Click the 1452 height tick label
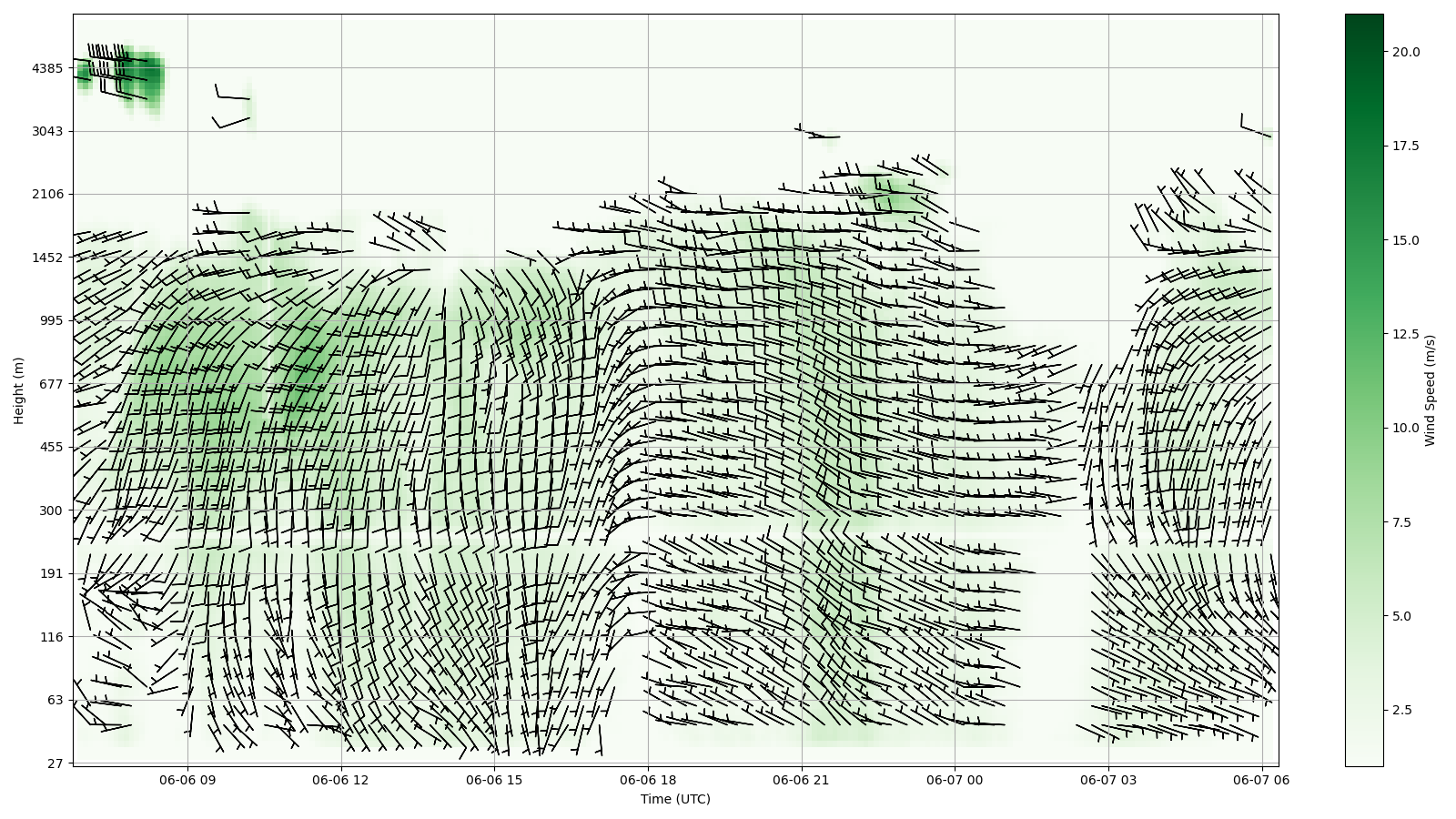The image size is (1456, 819). (x=46, y=258)
